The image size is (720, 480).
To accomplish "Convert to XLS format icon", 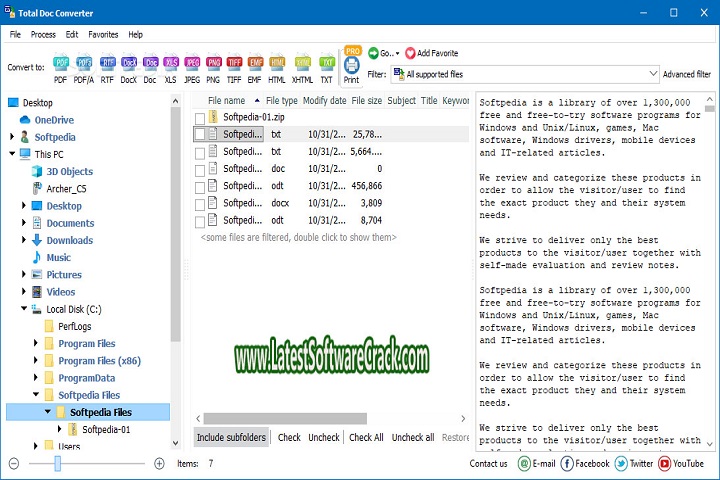I will pos(171,63).
